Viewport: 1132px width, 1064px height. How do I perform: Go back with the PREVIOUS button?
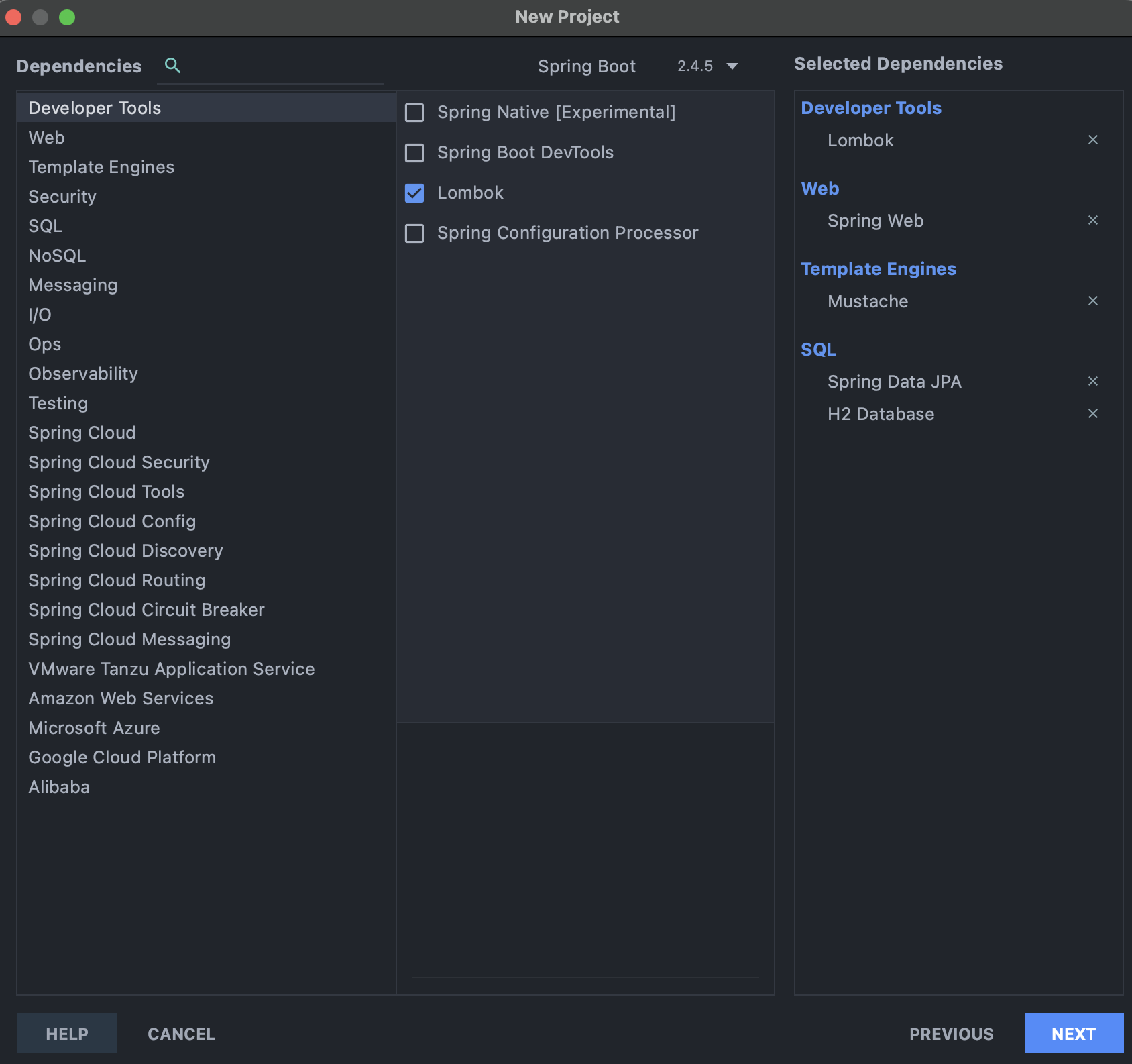tap(951, 1034)
